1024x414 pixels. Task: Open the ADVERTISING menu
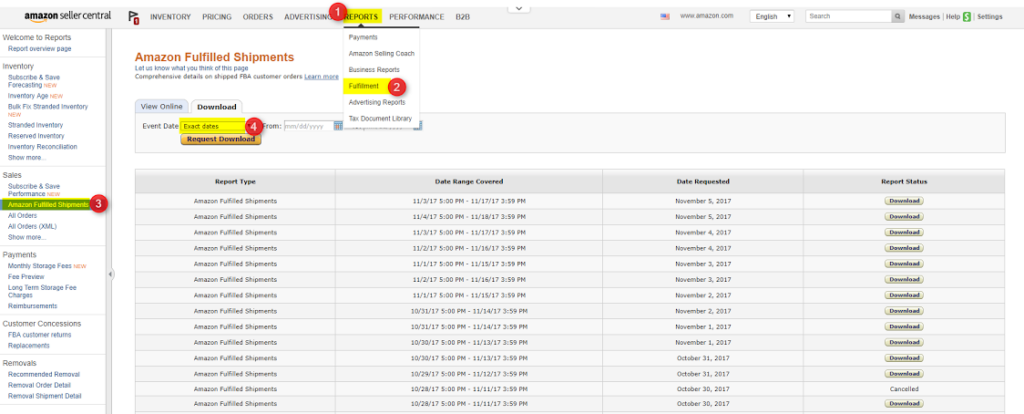(x=308, y=17)
